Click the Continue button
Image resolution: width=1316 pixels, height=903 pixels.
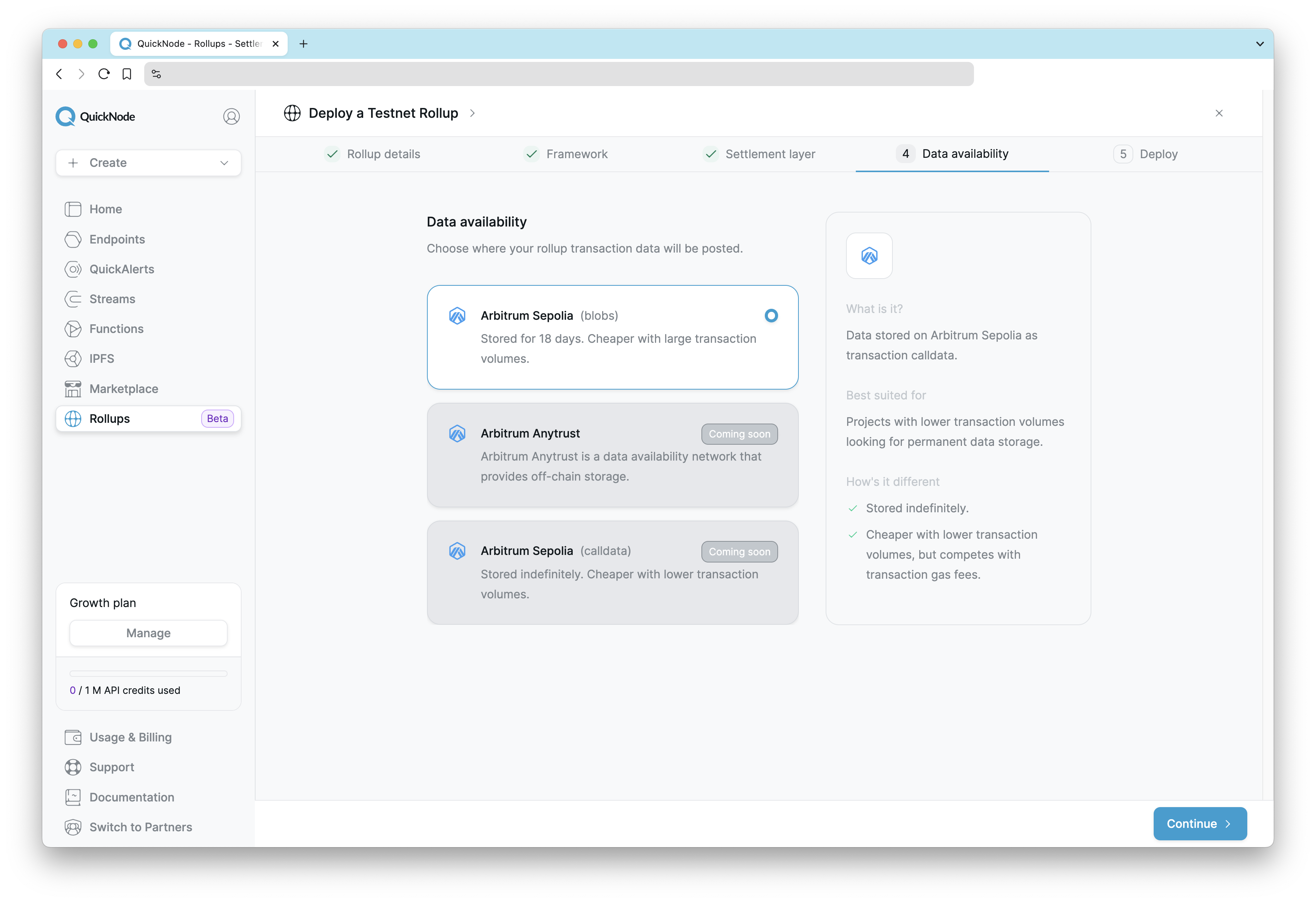(x=1200, y=824)
